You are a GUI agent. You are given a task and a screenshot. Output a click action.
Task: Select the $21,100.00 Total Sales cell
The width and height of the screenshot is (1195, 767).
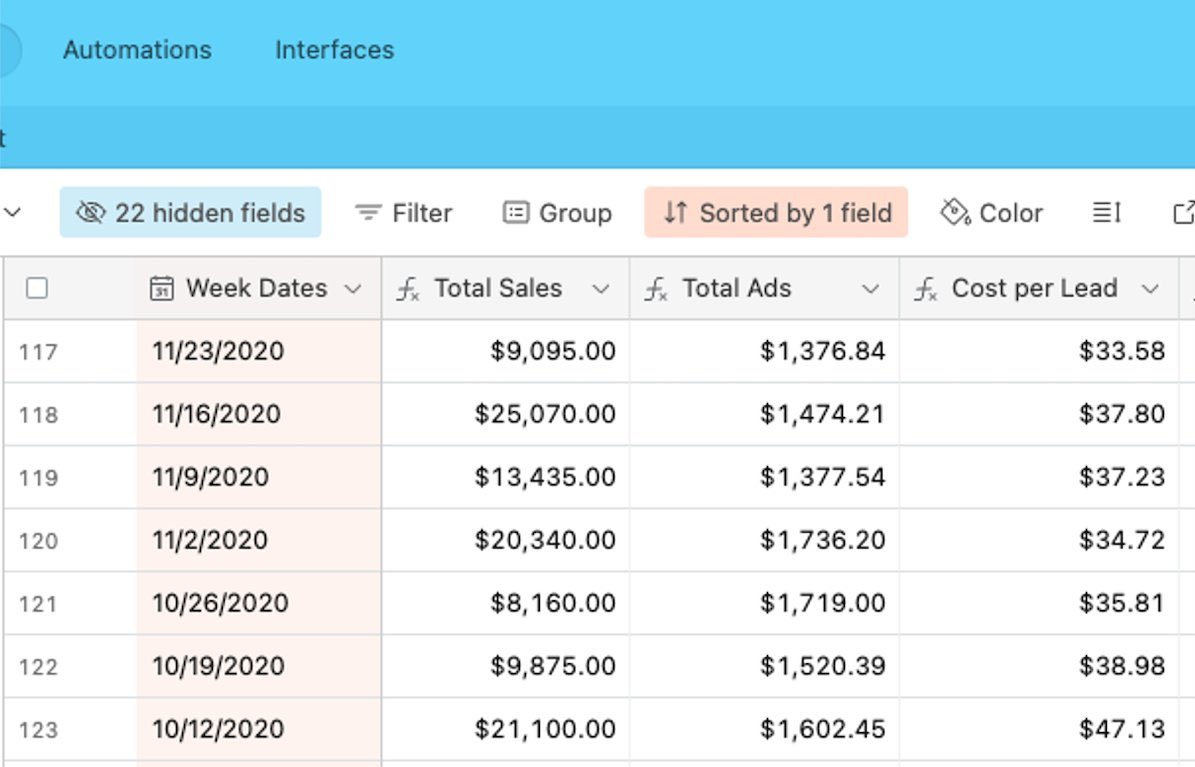506,730
